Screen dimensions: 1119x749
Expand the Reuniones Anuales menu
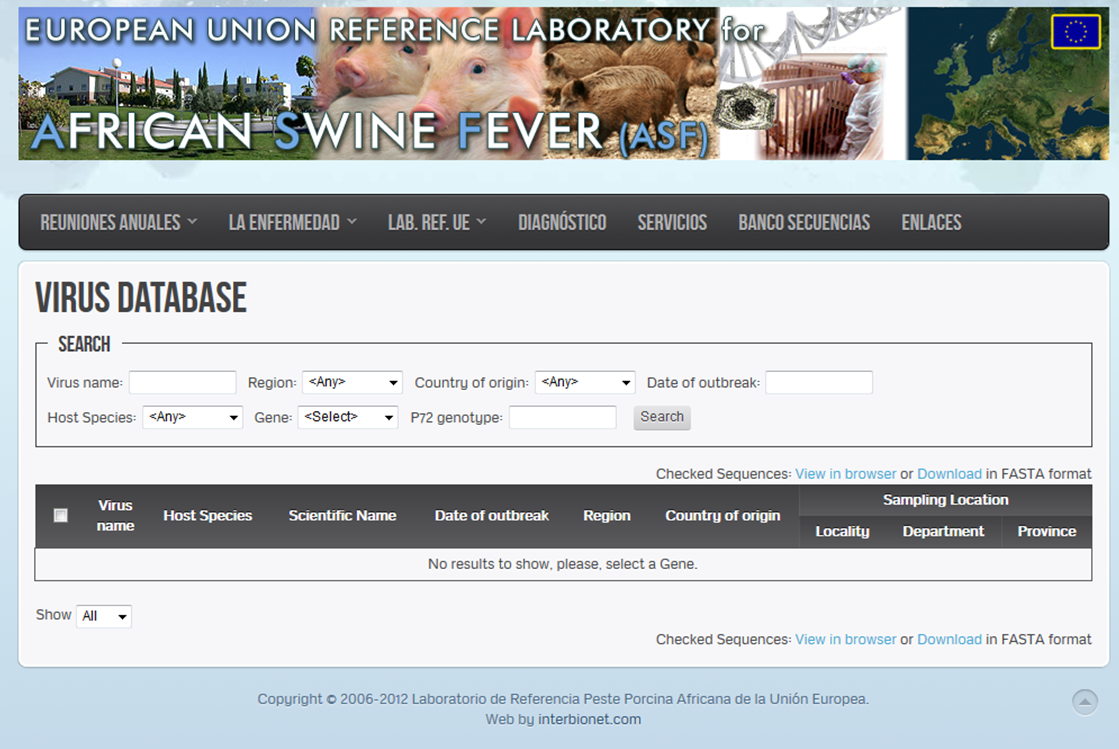(x=118, y=223)
